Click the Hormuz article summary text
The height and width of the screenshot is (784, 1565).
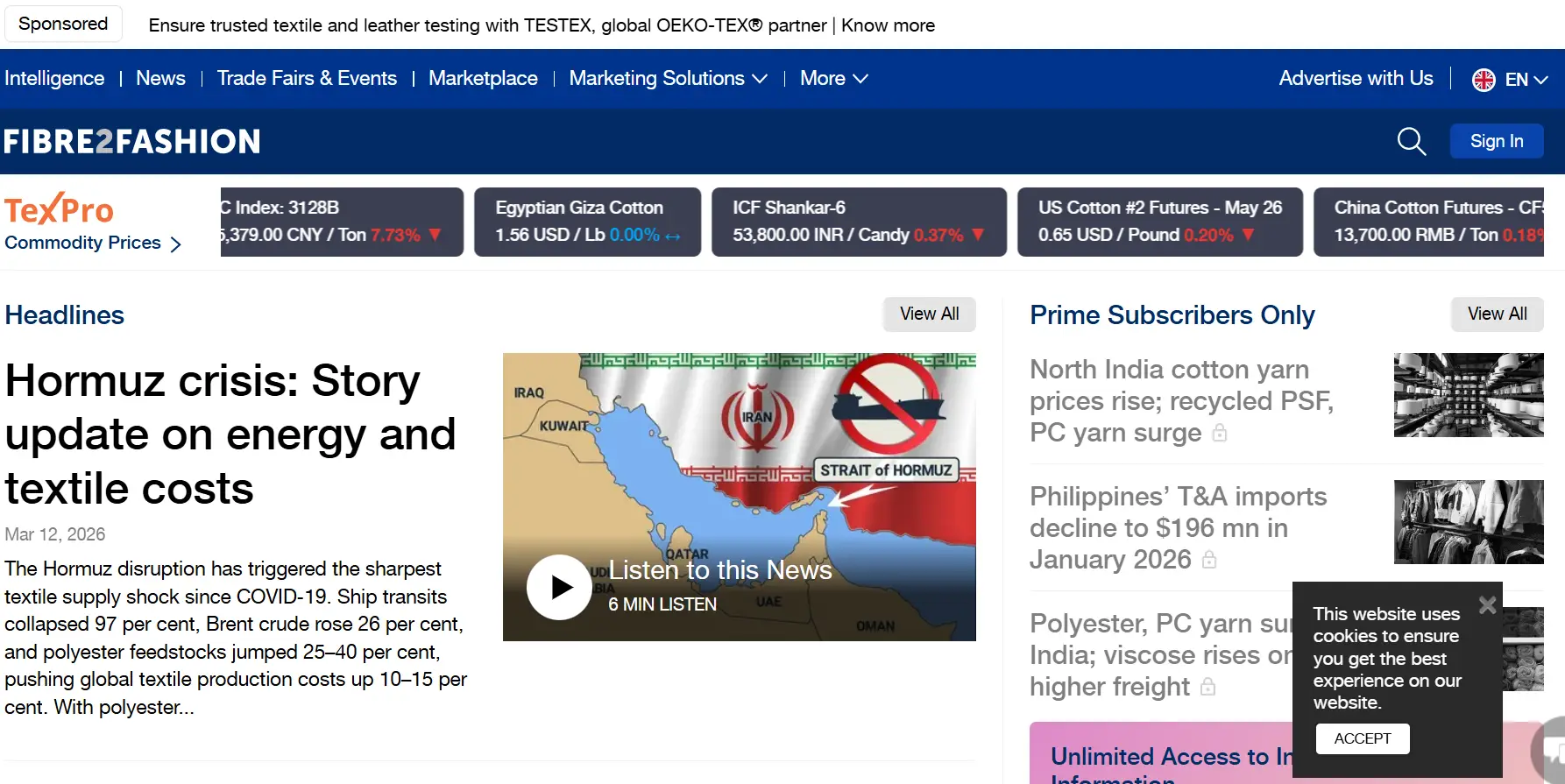tap(236, 638)
